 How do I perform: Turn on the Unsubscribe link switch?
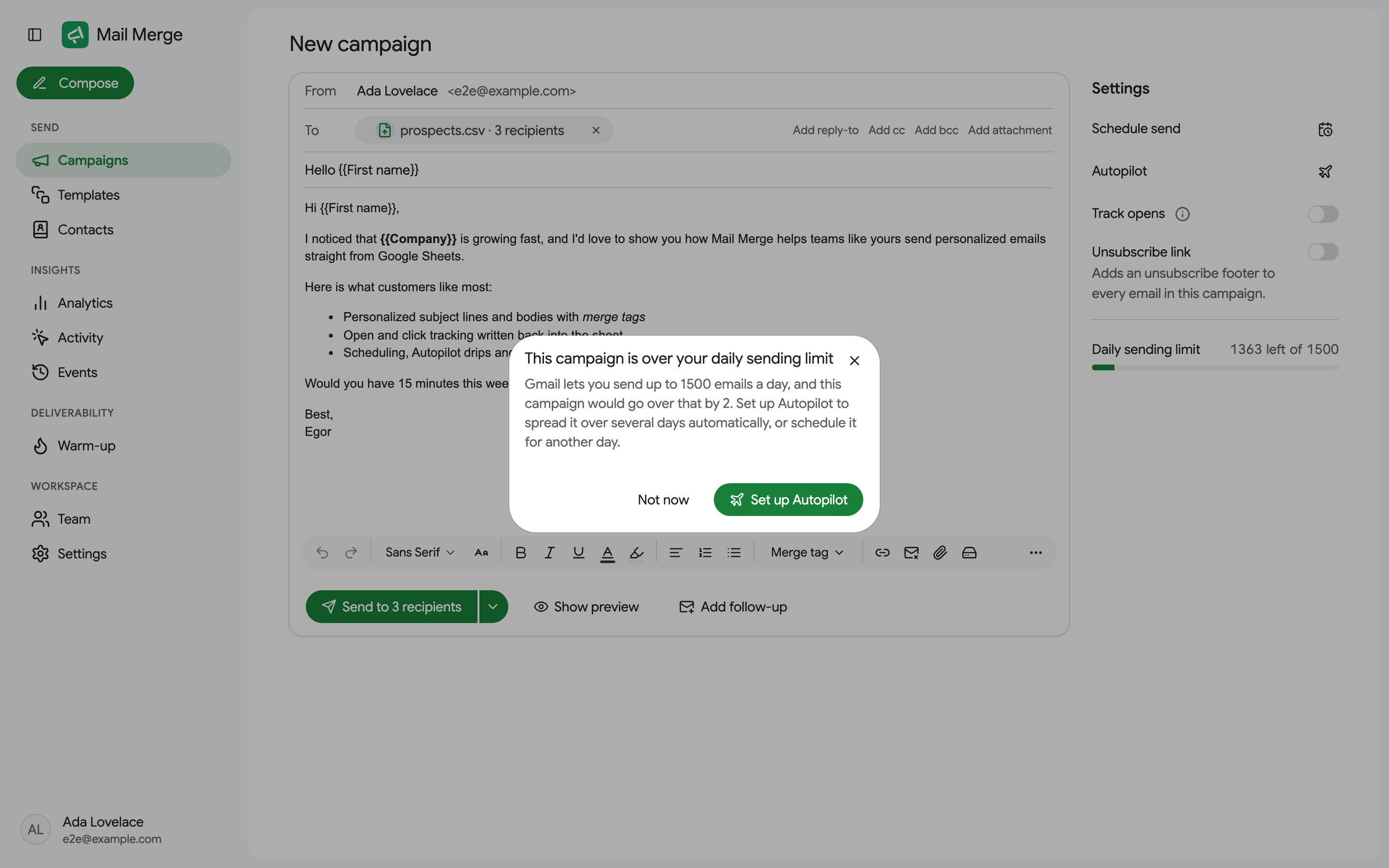pos(1323,251)
